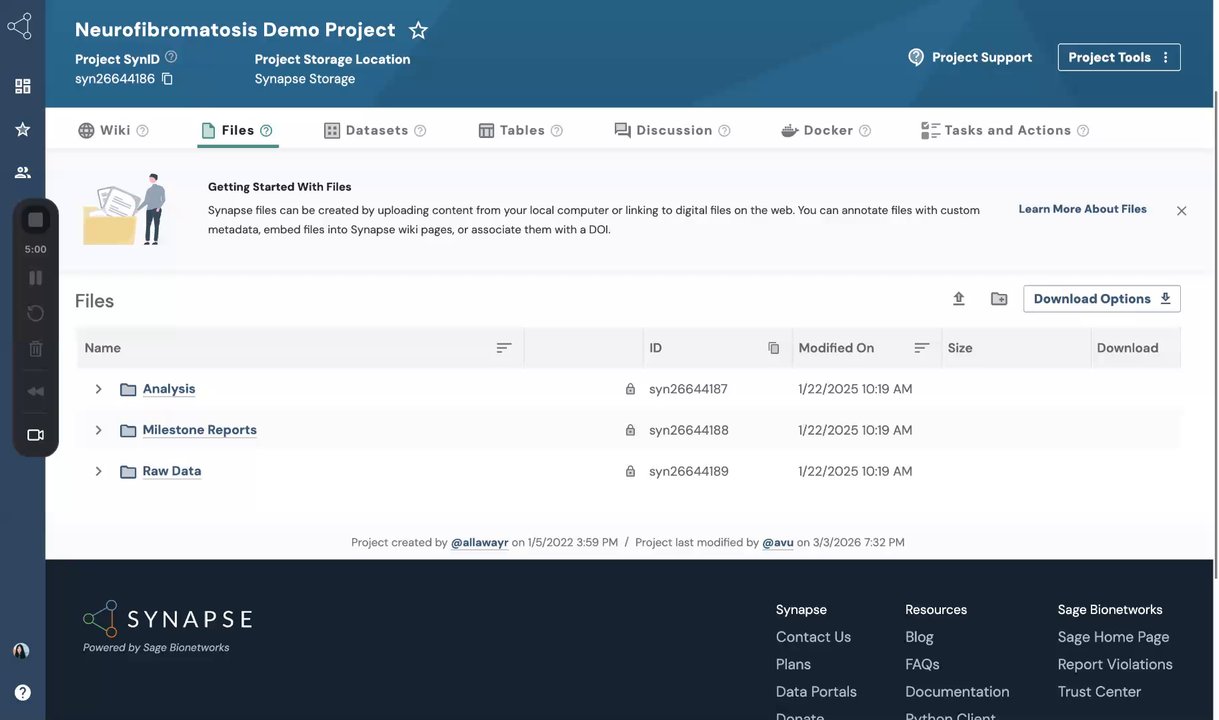Open the Project Tools menu
Screen dimensions: 1219x720
coord(1119,57)
